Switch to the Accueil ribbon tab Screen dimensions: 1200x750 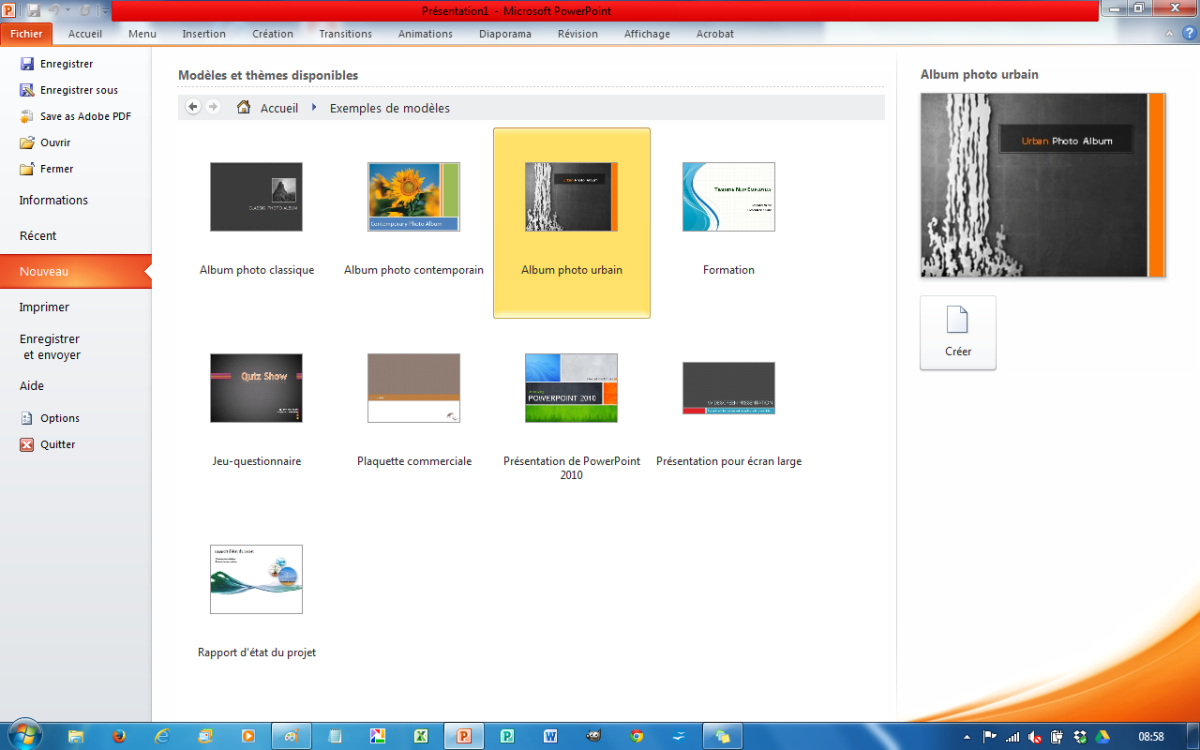click(x=85, y=34)
